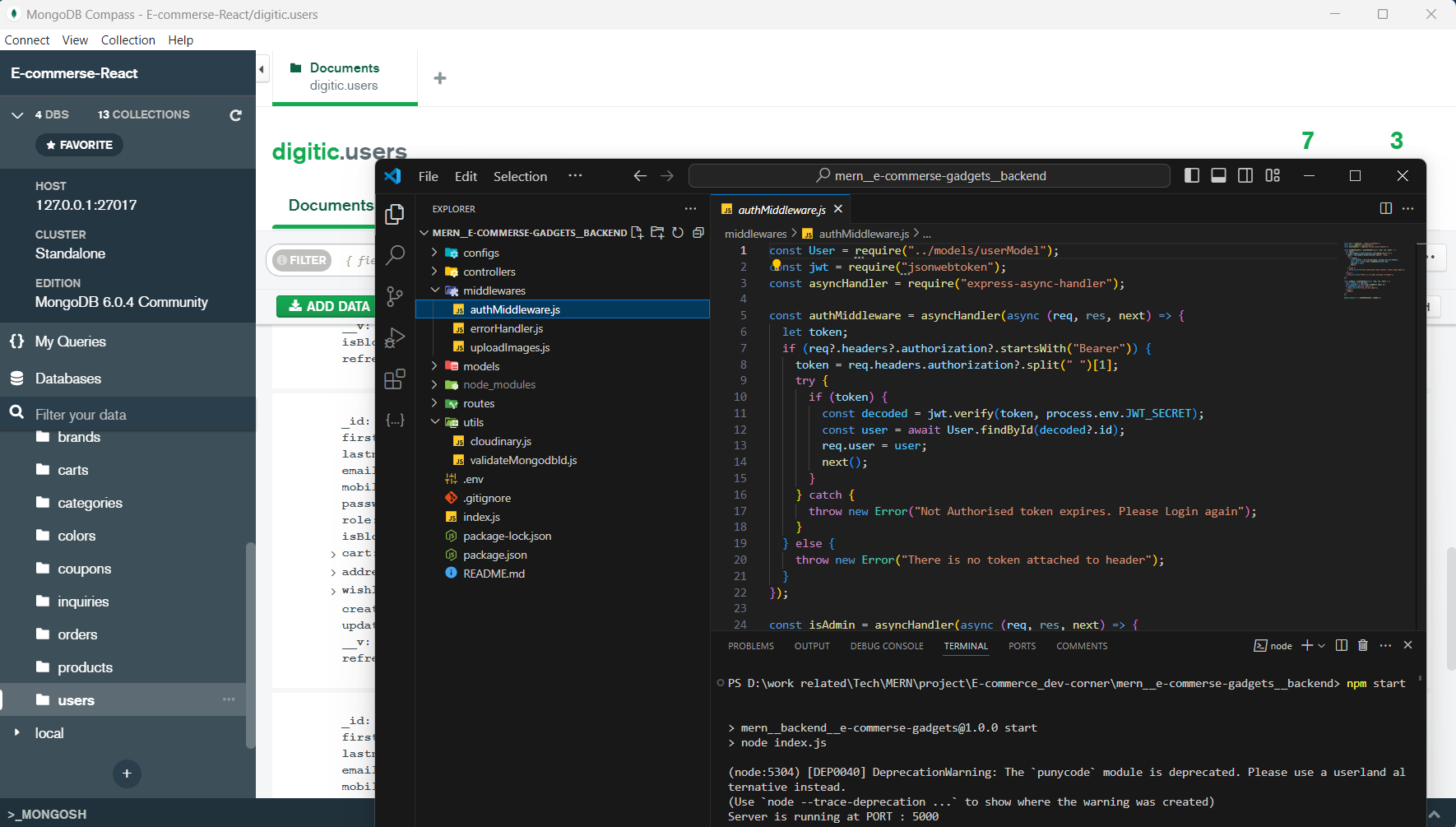Screen dimensions: 1456x827
Task: Toggle primary side bar layout icon
Action: (1191, 175)
